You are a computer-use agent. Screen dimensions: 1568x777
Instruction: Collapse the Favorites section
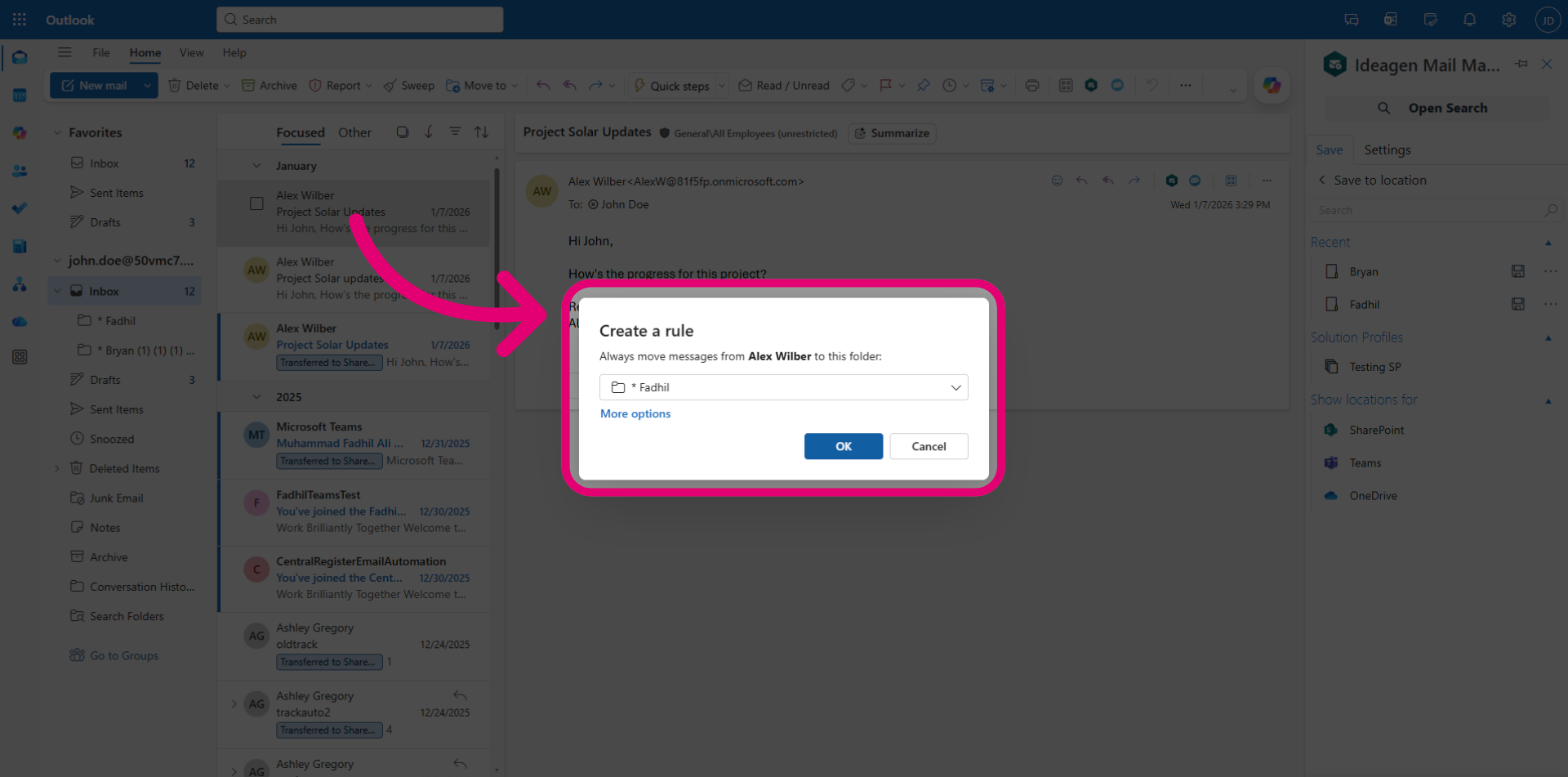tap(57, 132)
